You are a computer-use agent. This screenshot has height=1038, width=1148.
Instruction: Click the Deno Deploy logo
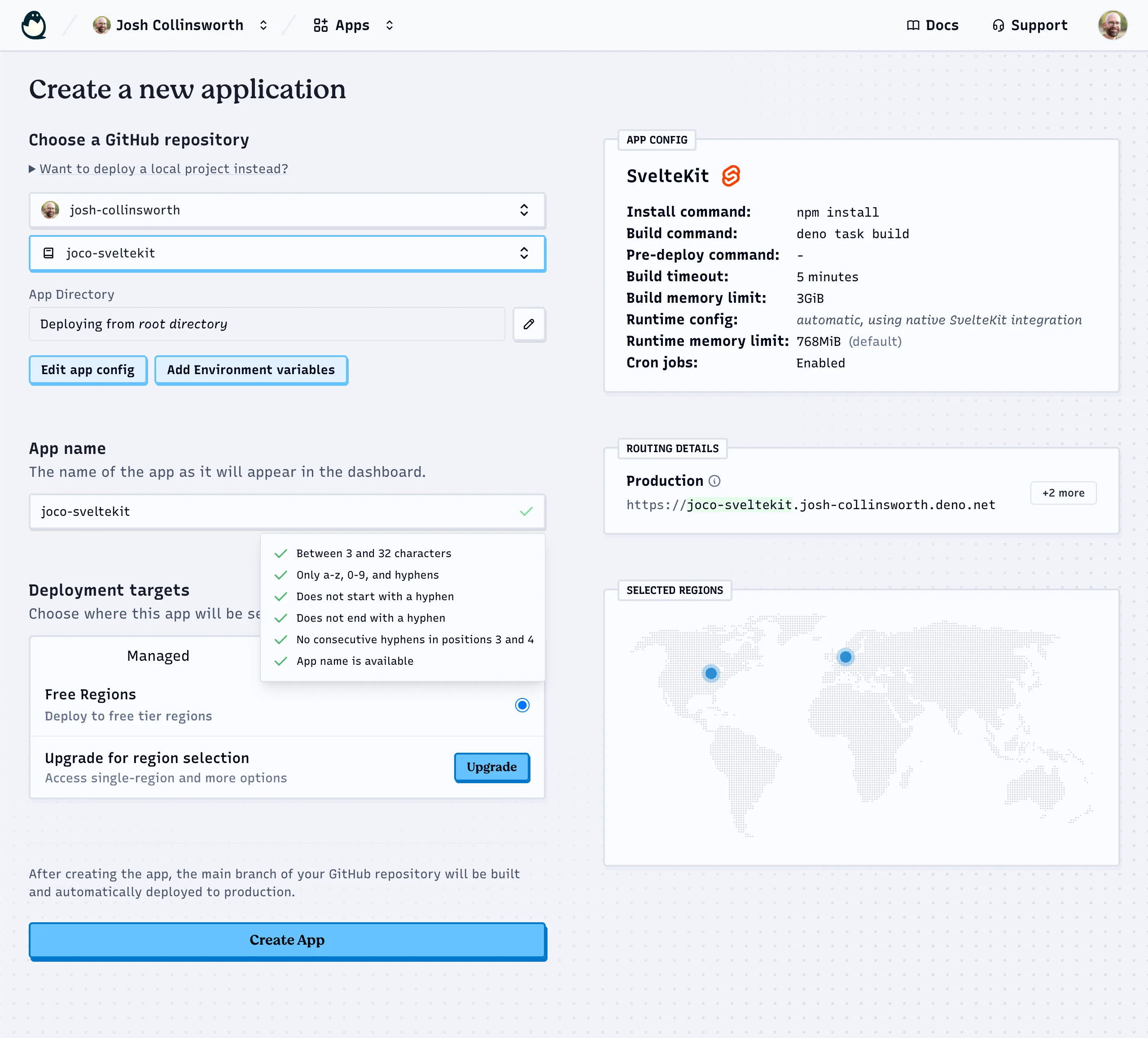[x=34, y=26]
